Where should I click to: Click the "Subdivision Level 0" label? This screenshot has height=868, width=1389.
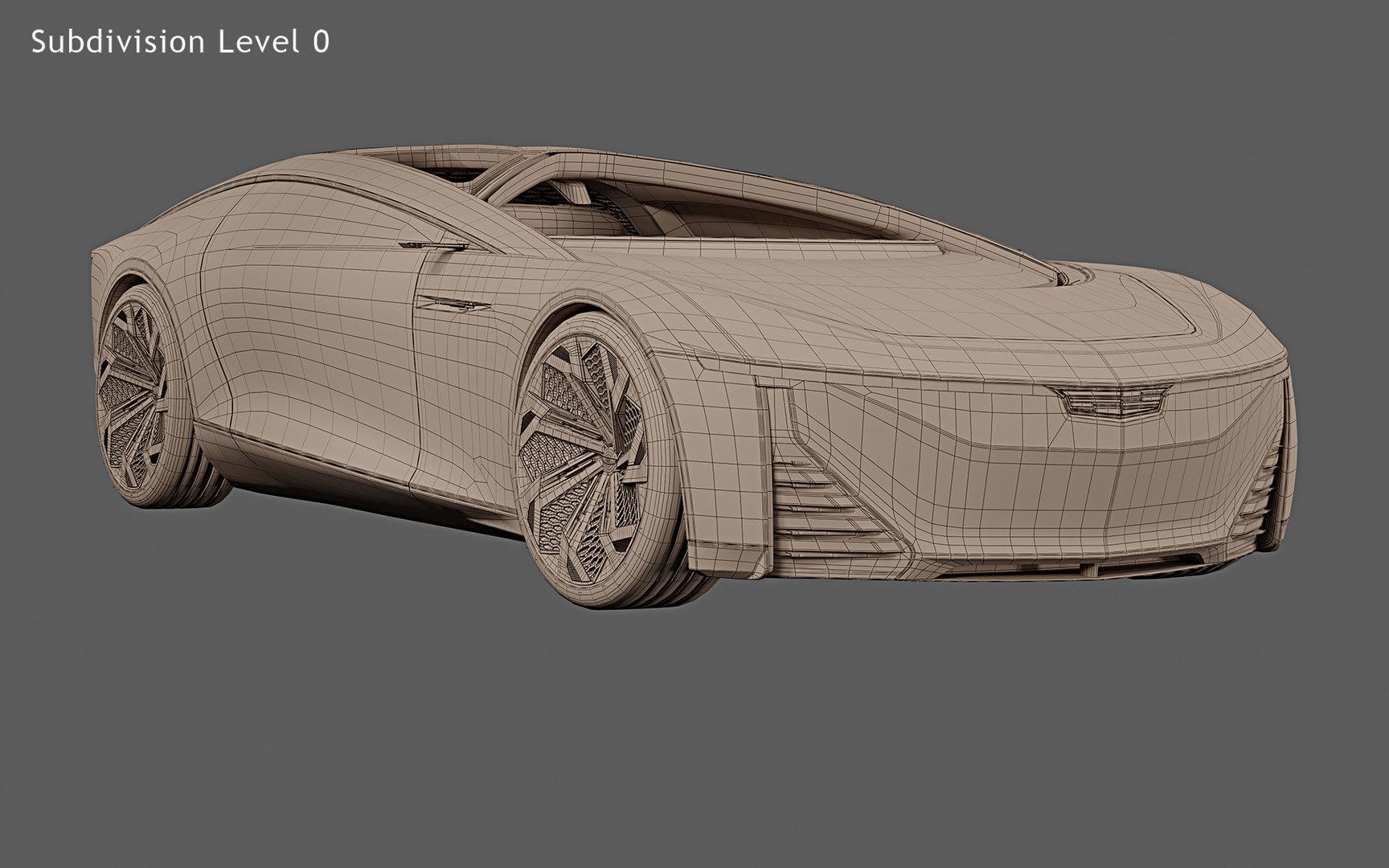tap(180, 42)
